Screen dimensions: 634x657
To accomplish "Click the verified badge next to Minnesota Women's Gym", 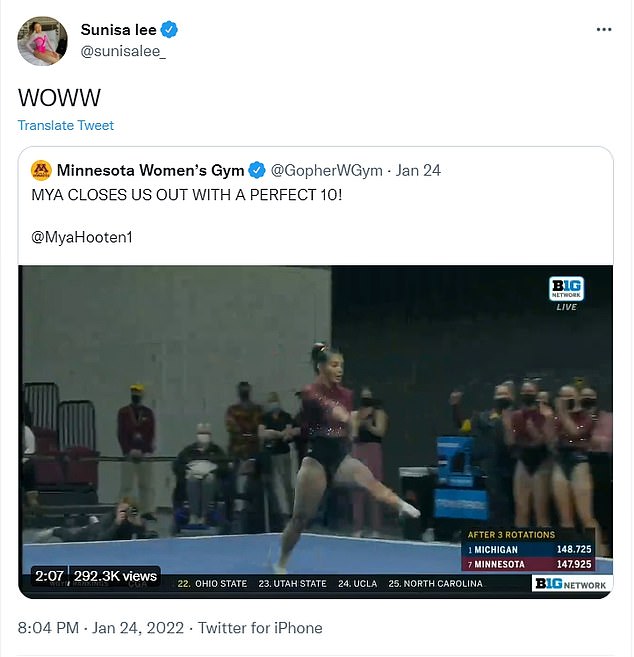I will click(257, 170).
